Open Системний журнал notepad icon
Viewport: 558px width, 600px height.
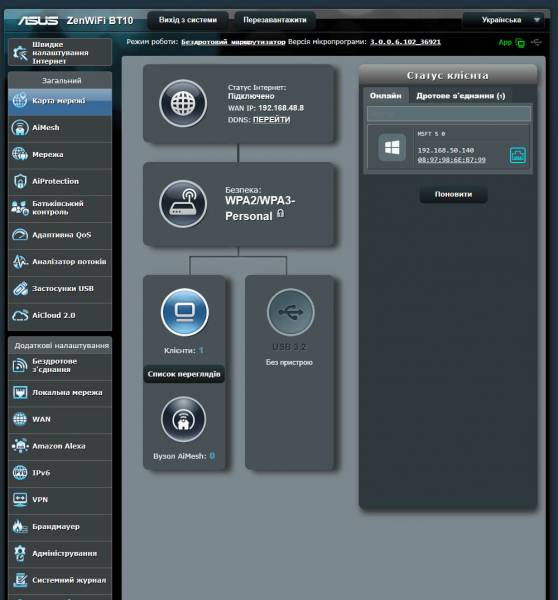click(20, 580)
